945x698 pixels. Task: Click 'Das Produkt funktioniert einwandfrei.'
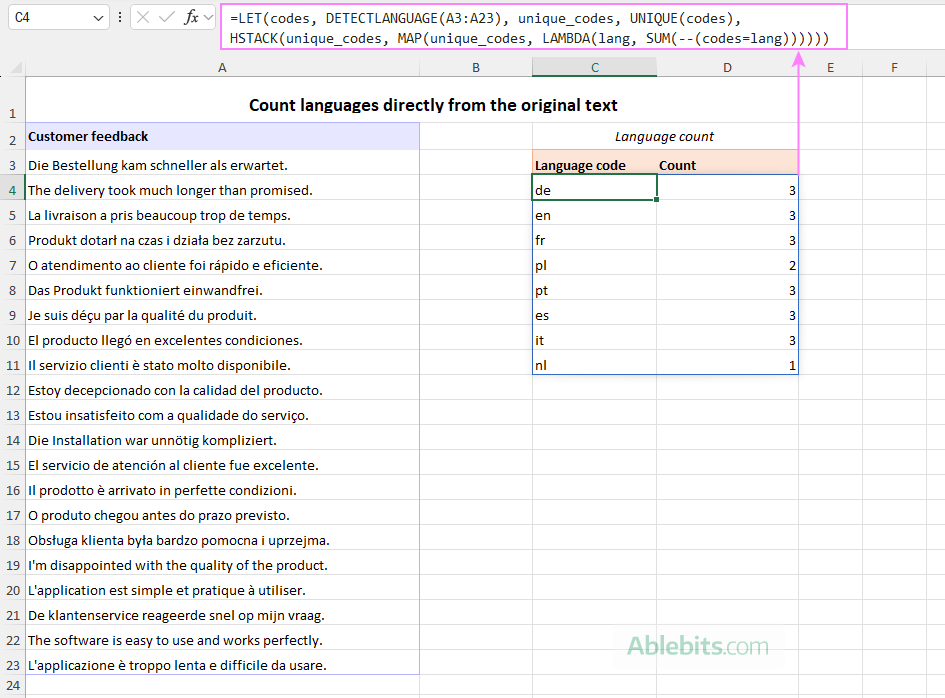pos(145,291)
